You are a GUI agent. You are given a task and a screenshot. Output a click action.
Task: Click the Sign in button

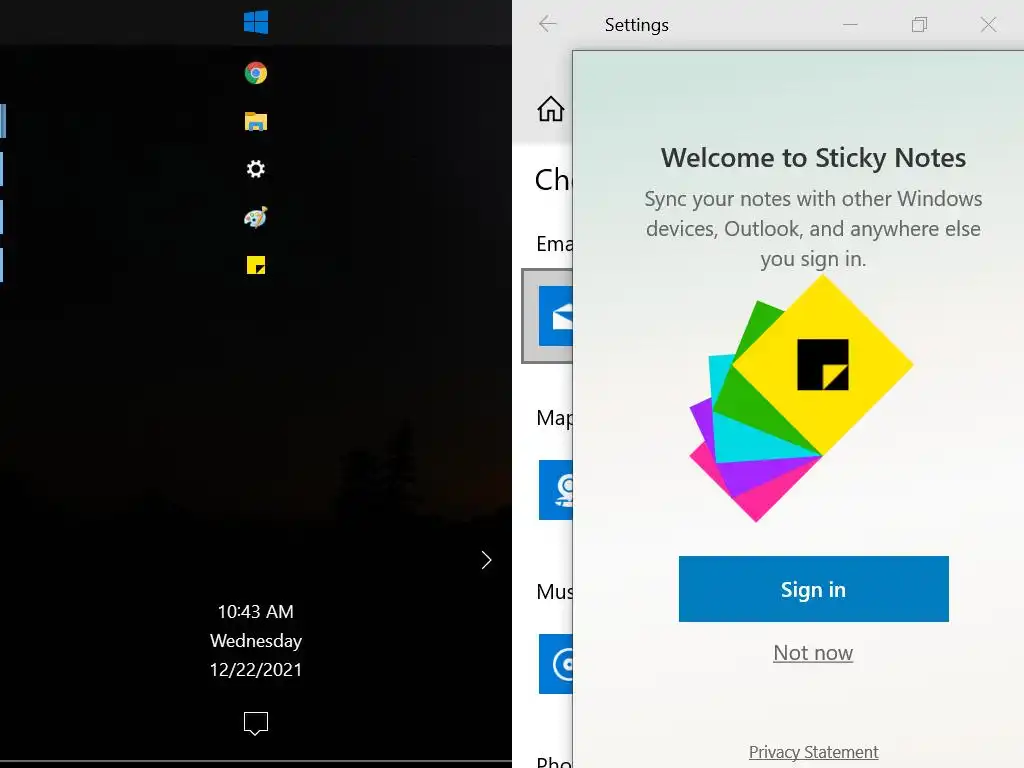click(813, 589)
